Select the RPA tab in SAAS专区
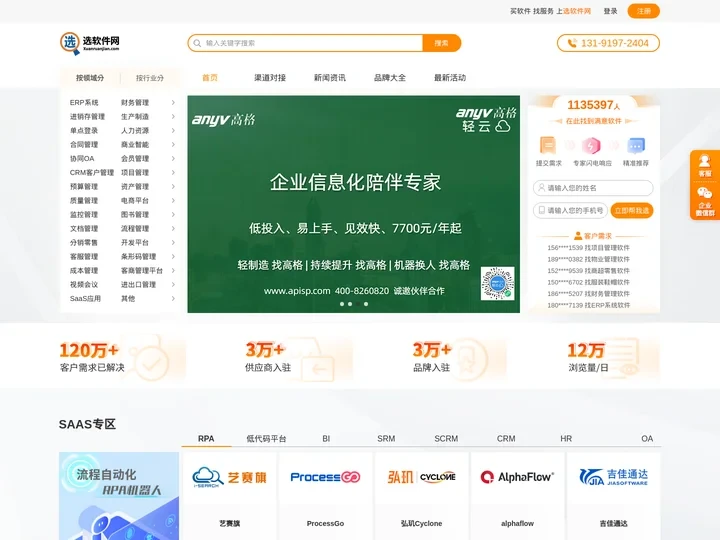The image size is (720, 540). pos(206,439)
